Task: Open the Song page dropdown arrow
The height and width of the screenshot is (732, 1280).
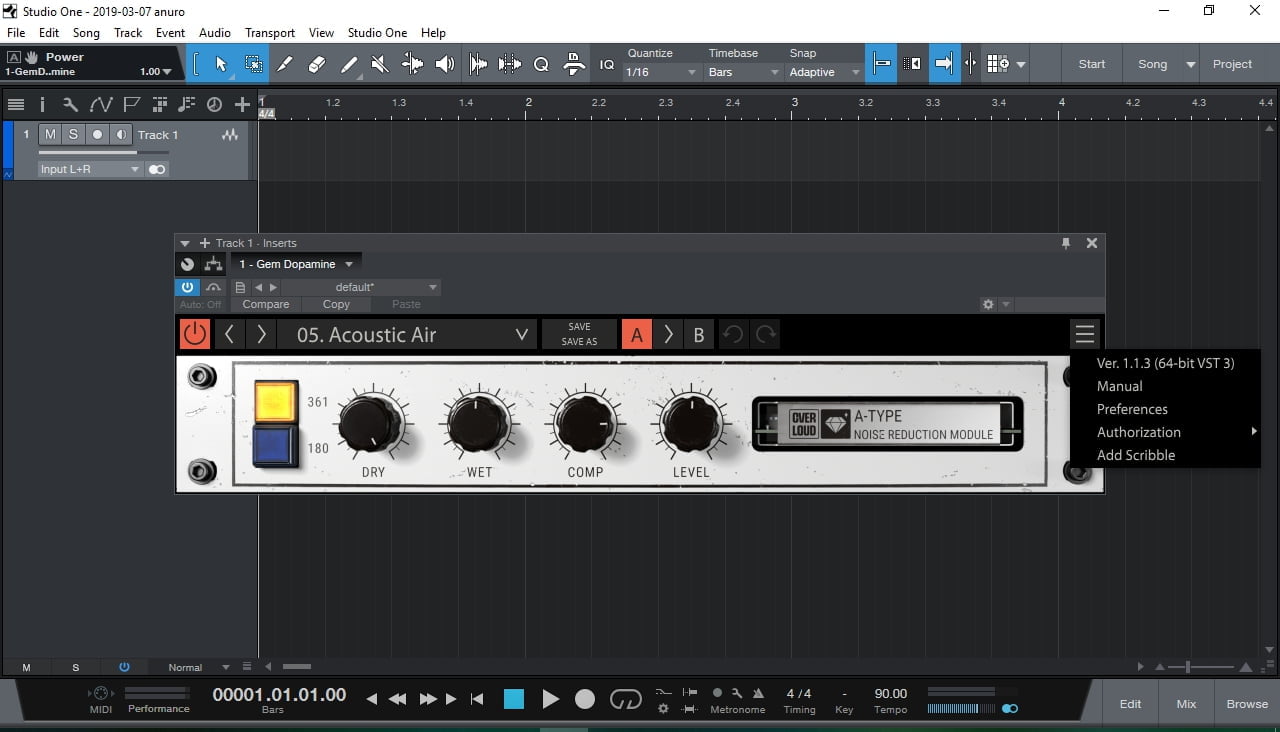Action: coord(1190,64)
